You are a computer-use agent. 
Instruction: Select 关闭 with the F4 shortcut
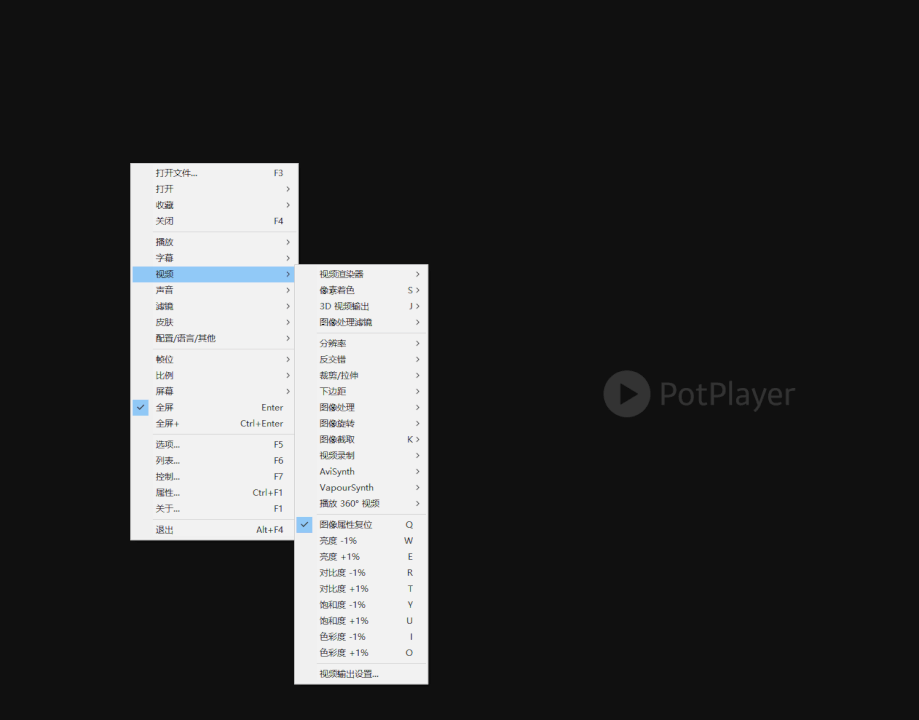pyautogui.click(x=215, y=221)
